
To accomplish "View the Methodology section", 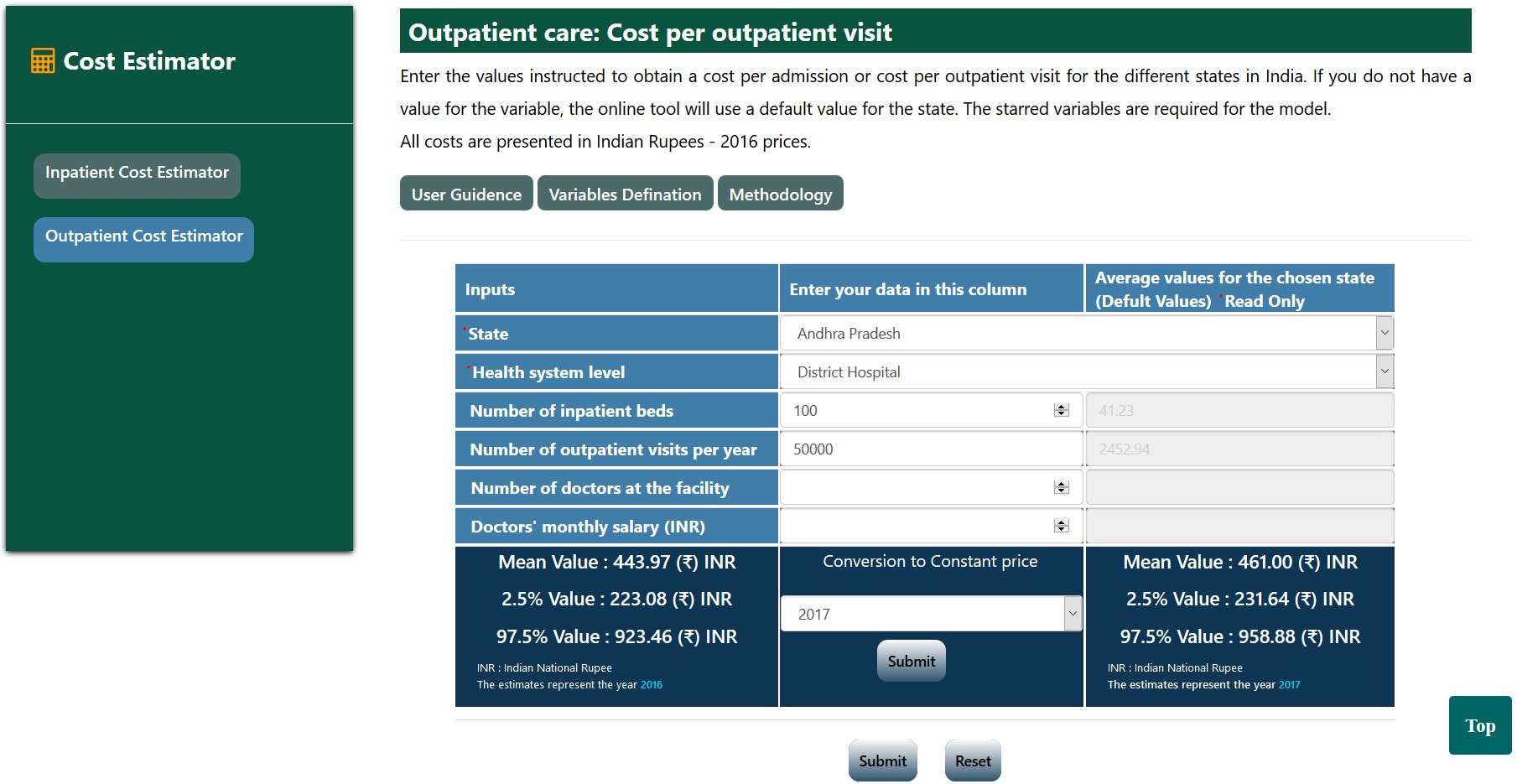I will pyautogui.click(x=780, y=194).
